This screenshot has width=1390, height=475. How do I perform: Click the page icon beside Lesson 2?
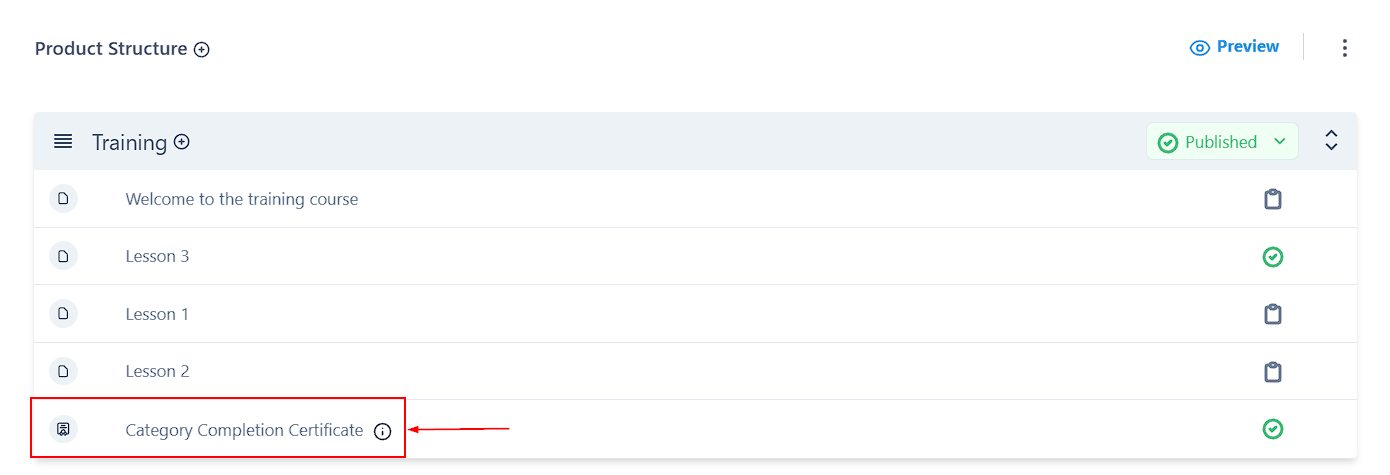click(x=63, y=372)
